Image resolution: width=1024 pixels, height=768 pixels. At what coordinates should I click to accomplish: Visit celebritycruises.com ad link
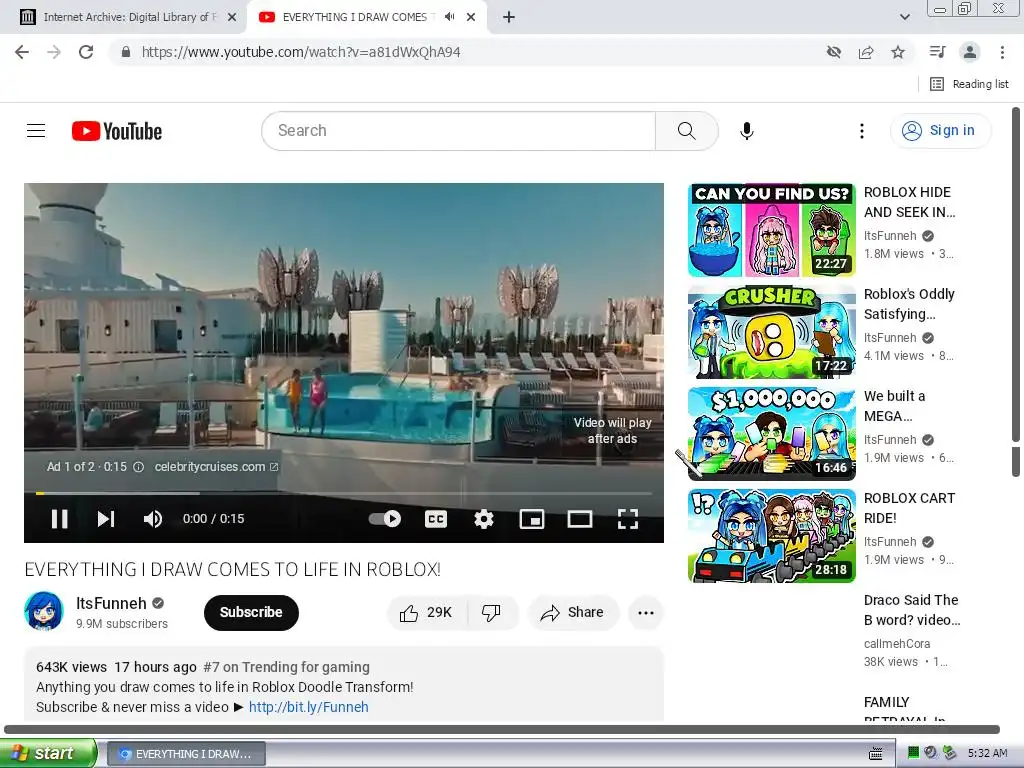(216, 467)
